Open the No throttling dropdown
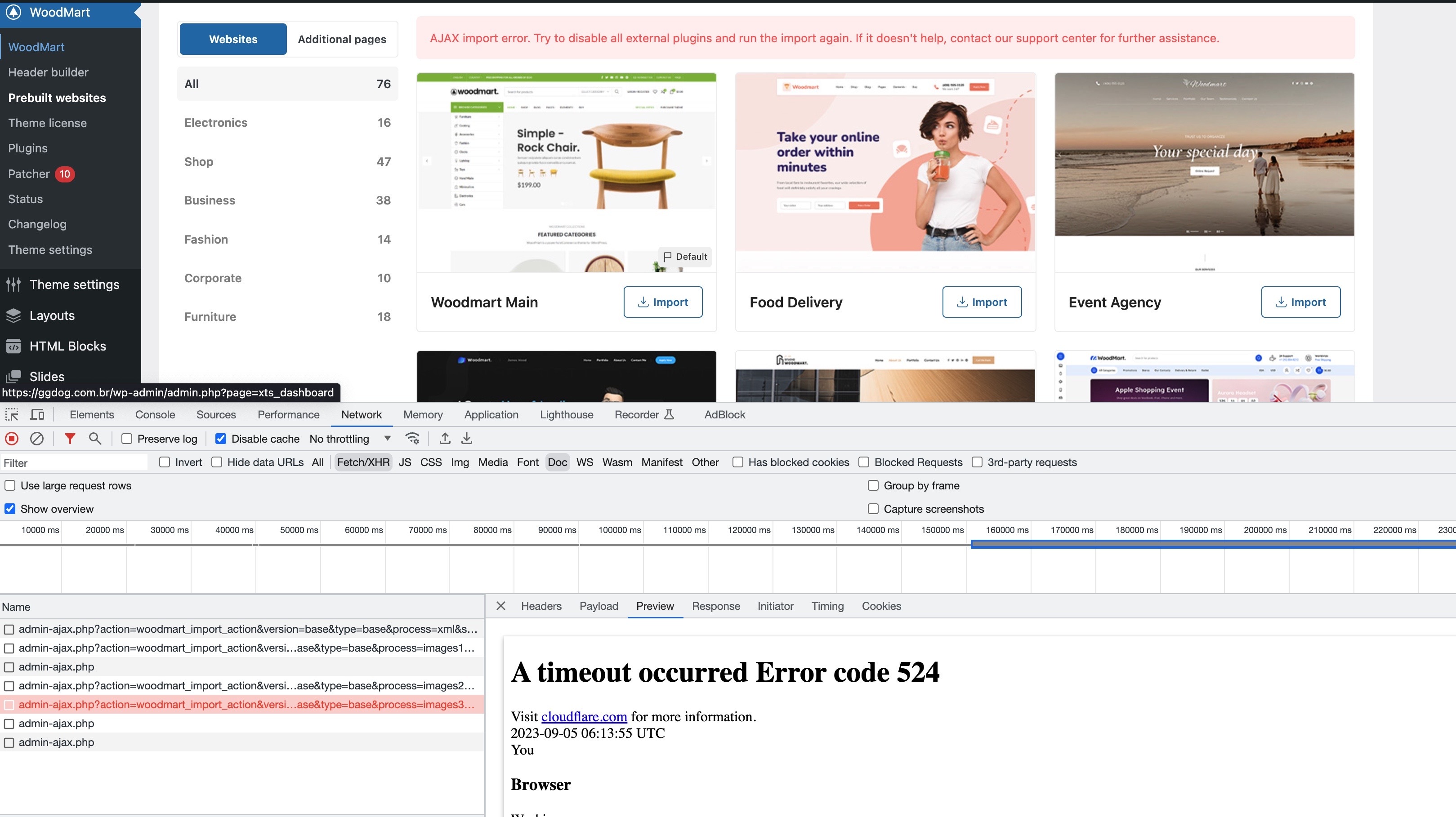This screenshot has height=817, width=1456. 350,439
